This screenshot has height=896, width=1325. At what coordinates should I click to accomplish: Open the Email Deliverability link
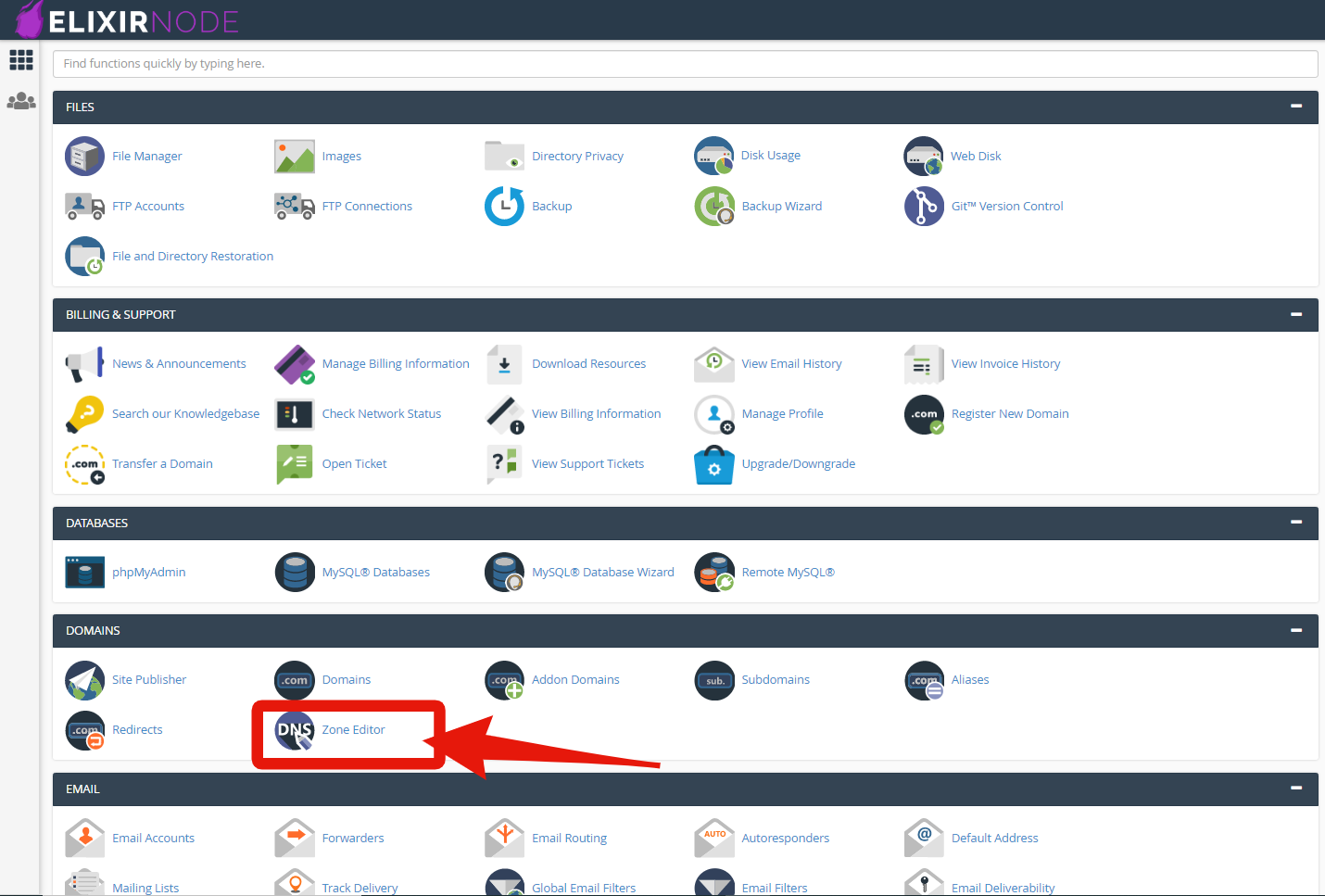click(x=1003, y=888)
